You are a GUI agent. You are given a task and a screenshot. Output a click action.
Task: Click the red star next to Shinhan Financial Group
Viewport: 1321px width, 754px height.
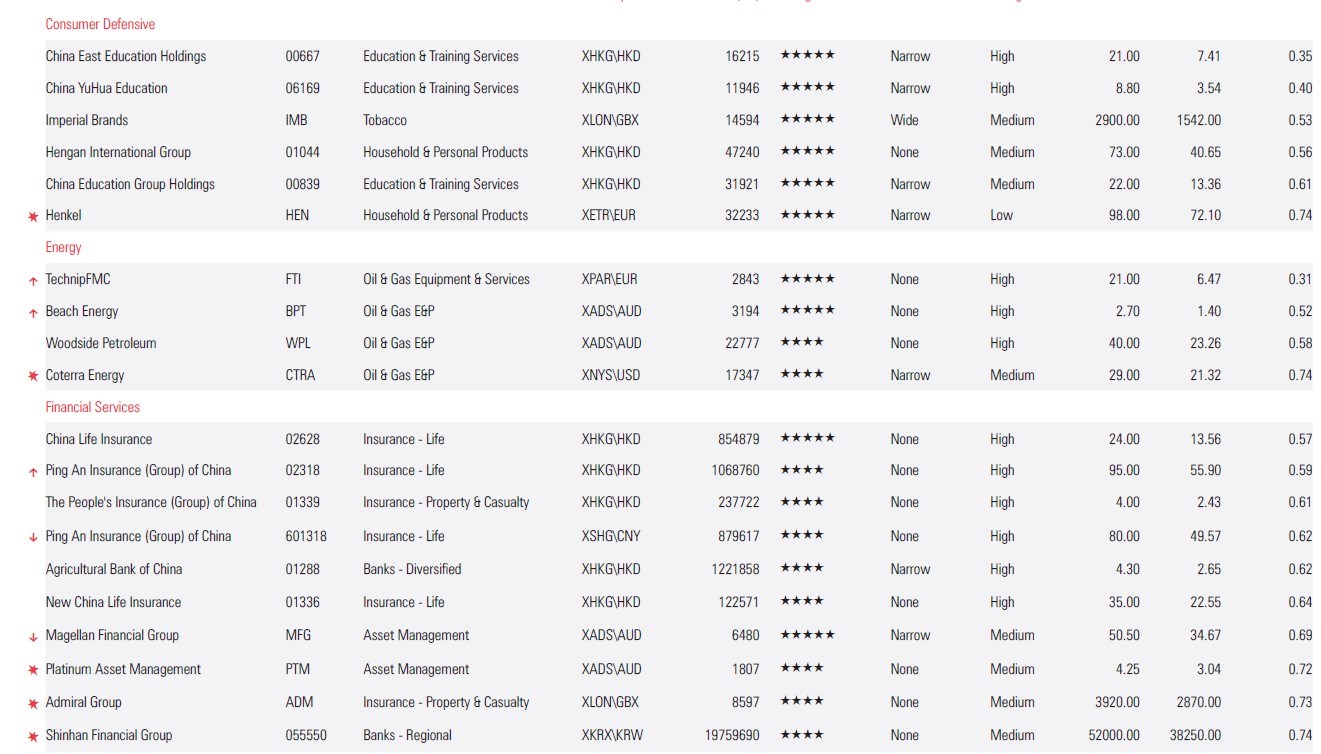coord(33,736)
